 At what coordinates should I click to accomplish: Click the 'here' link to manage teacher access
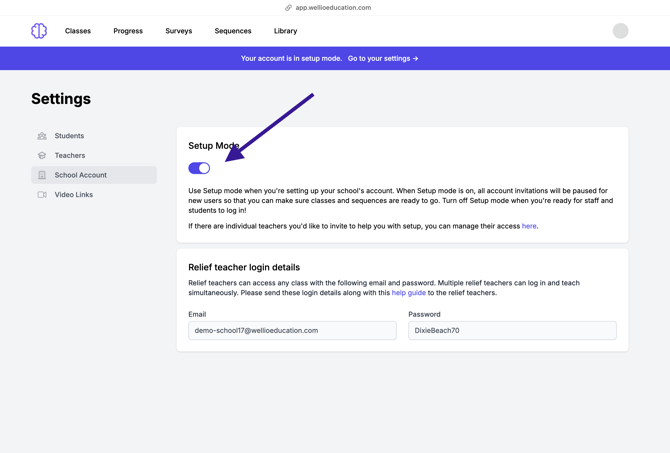tap(529, 226)
